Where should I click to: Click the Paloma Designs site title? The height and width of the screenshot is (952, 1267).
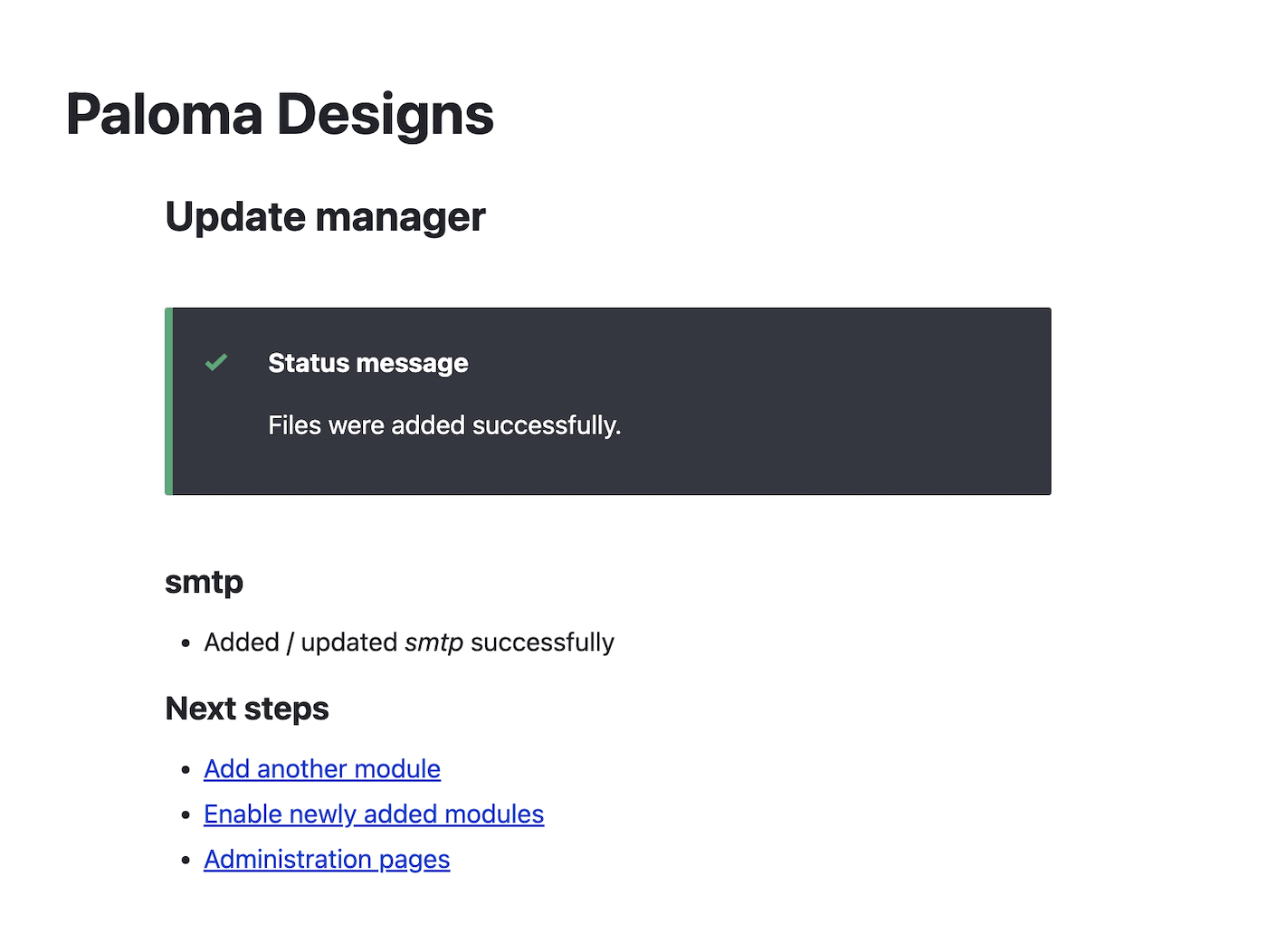[x=280, y=114]
